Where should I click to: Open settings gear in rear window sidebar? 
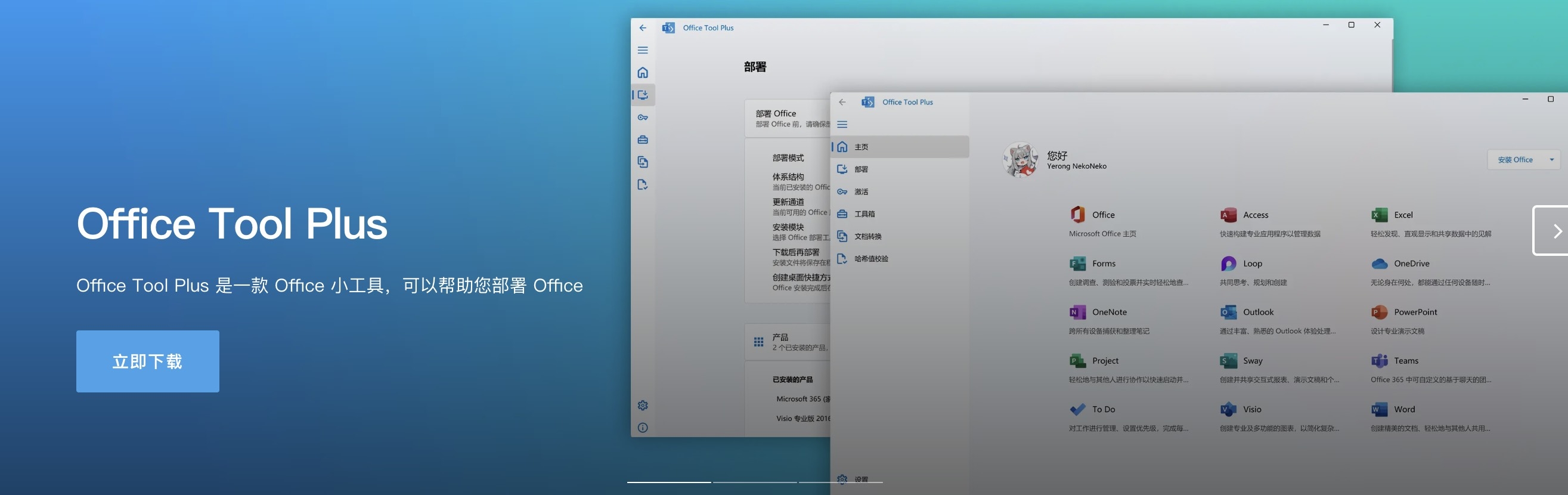point(643,406)
